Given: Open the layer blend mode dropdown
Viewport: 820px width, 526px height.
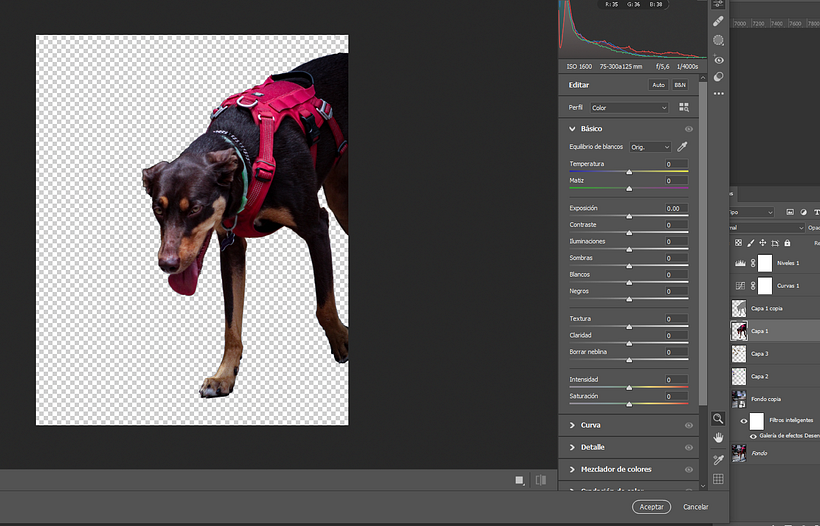Looking at the screenshot, I should (x=767, y=227).
